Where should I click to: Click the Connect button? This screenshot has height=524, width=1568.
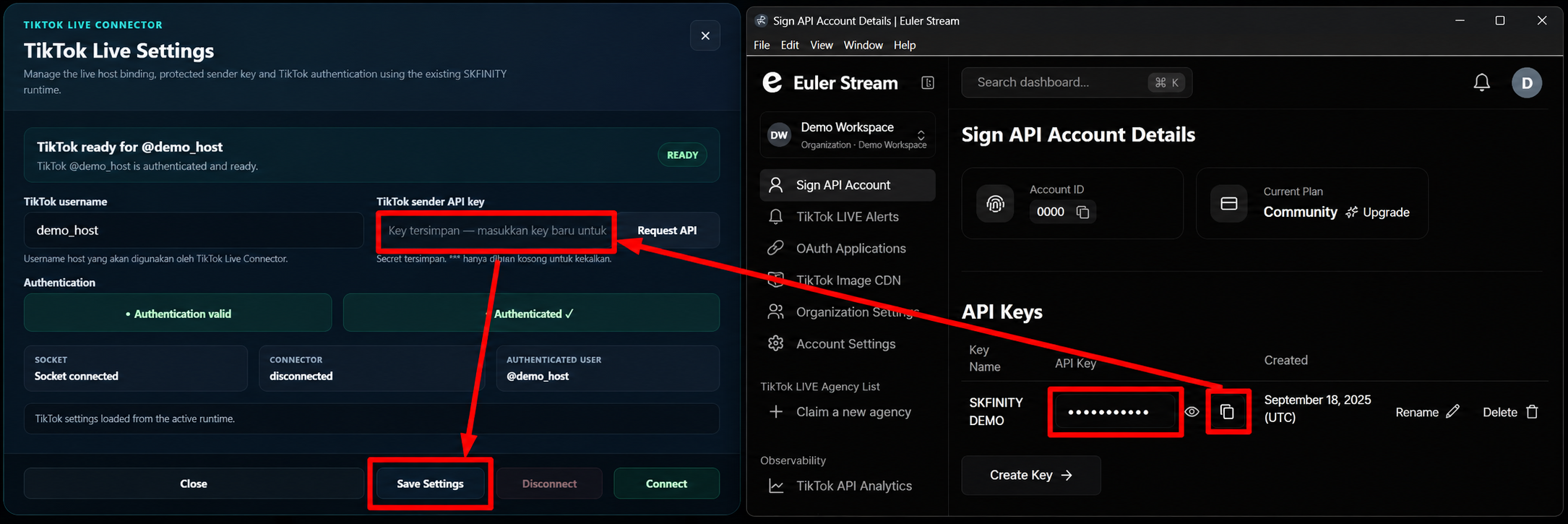coord(666,484)
